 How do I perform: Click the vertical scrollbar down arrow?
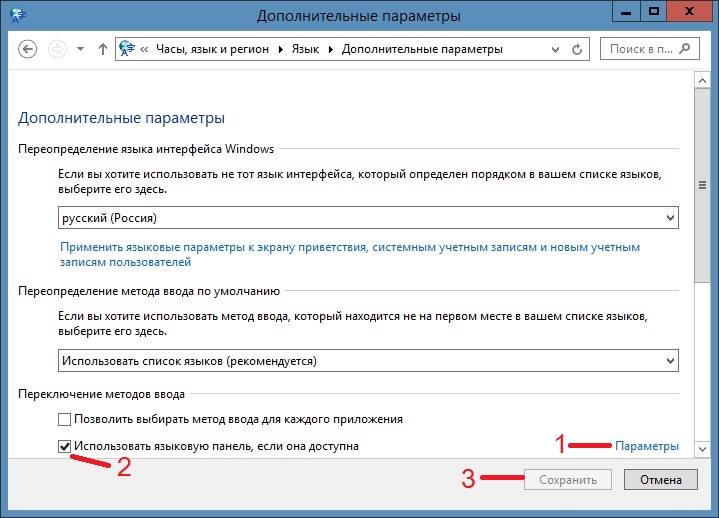pyautogui.click(x=700, y=449)
